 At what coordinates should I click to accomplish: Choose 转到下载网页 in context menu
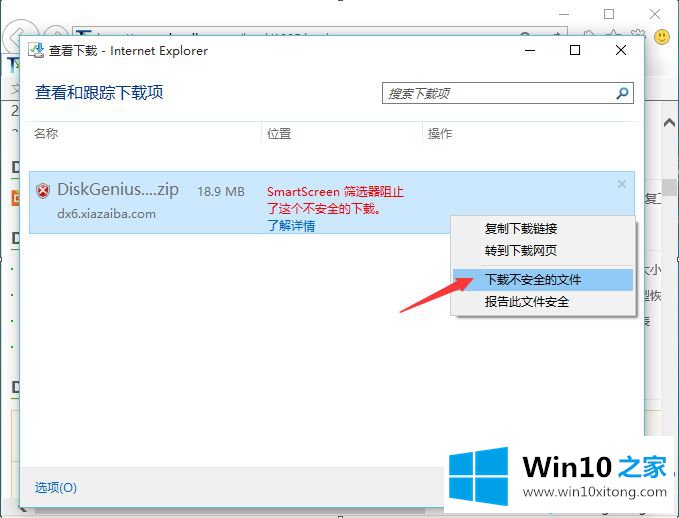(x=521, y=250)
